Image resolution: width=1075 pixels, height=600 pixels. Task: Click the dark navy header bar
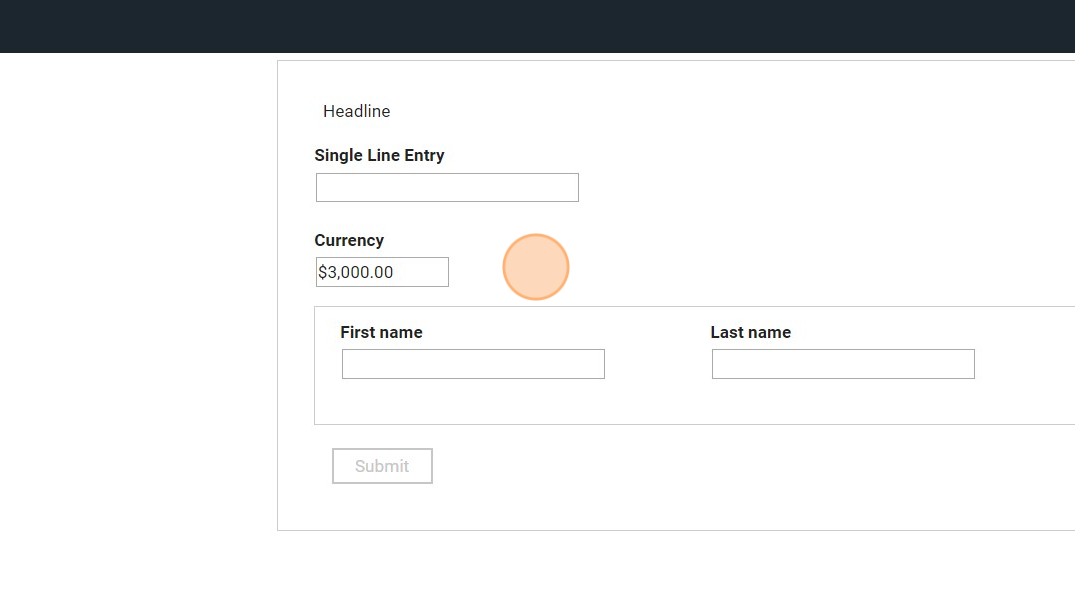pos(537,26)
